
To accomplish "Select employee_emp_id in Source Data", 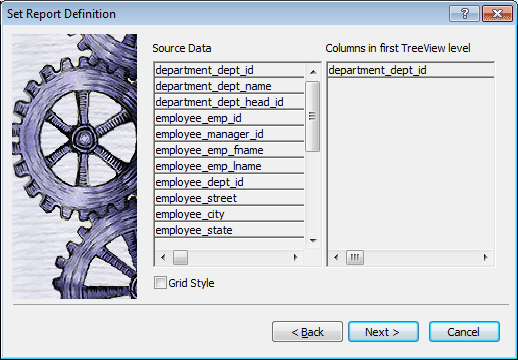I will click(229, 118).
